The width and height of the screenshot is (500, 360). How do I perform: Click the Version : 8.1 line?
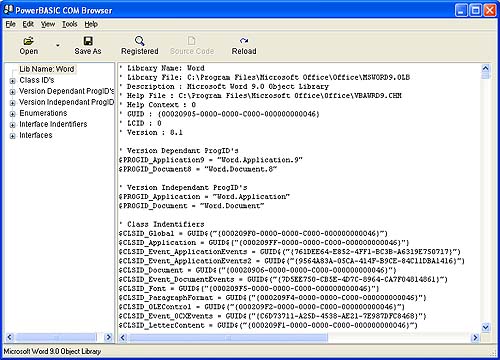pyautogui.click(x=151, y=132)
